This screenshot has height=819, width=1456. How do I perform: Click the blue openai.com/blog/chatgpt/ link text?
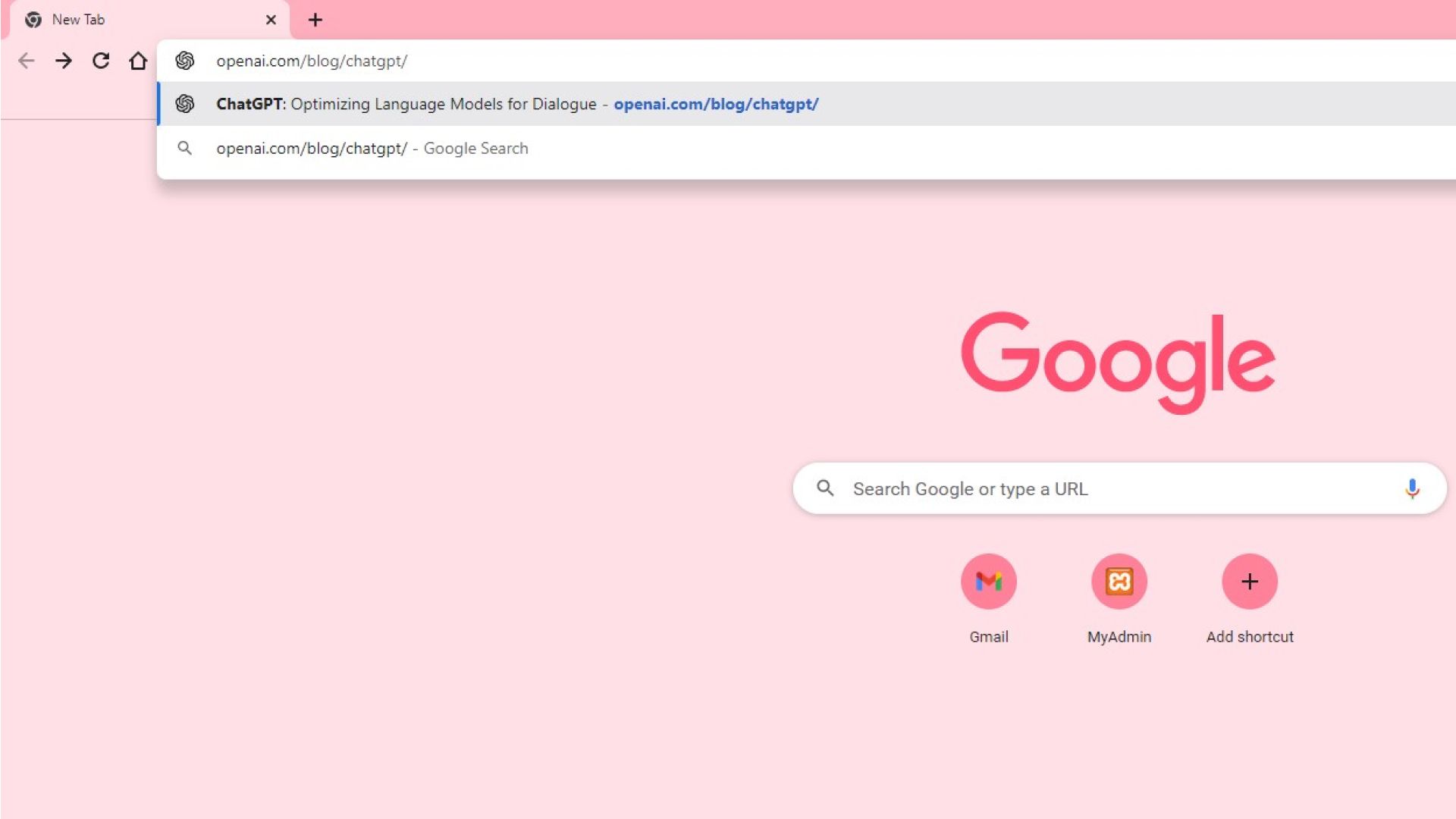(716, 104)
